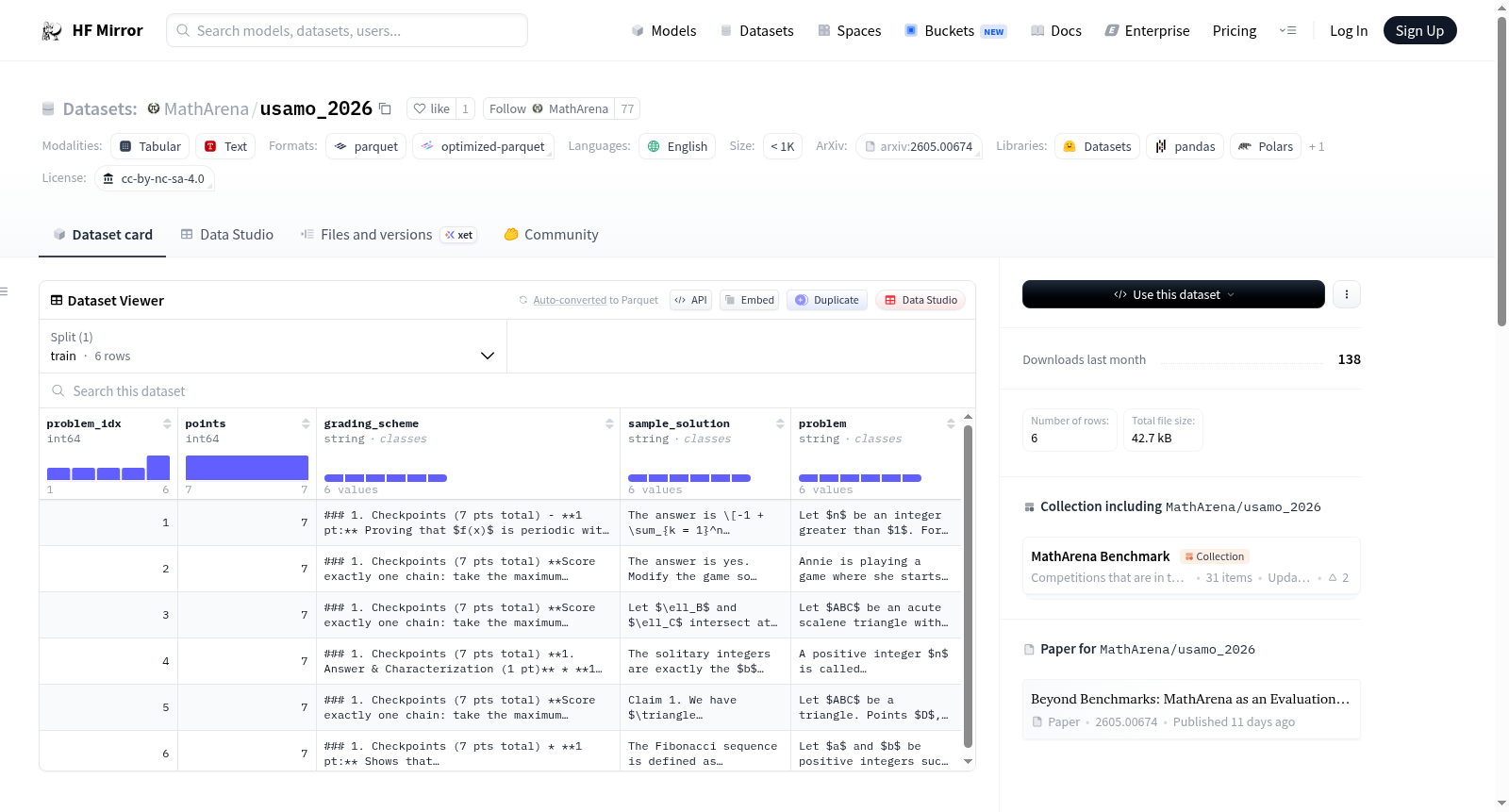Open the Auto-converted to Parquet link
Screen dimensions: 1509x812
(570, 300)
